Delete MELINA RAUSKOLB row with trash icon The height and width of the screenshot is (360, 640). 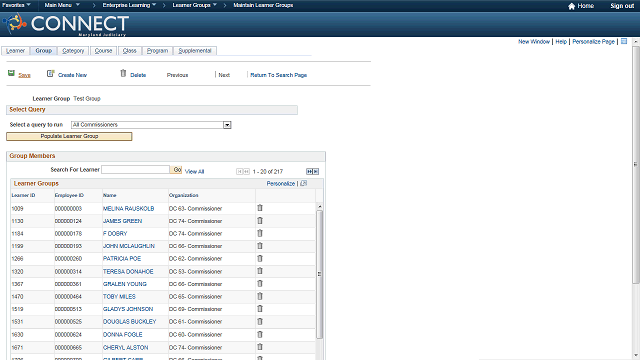click(260, 208)
